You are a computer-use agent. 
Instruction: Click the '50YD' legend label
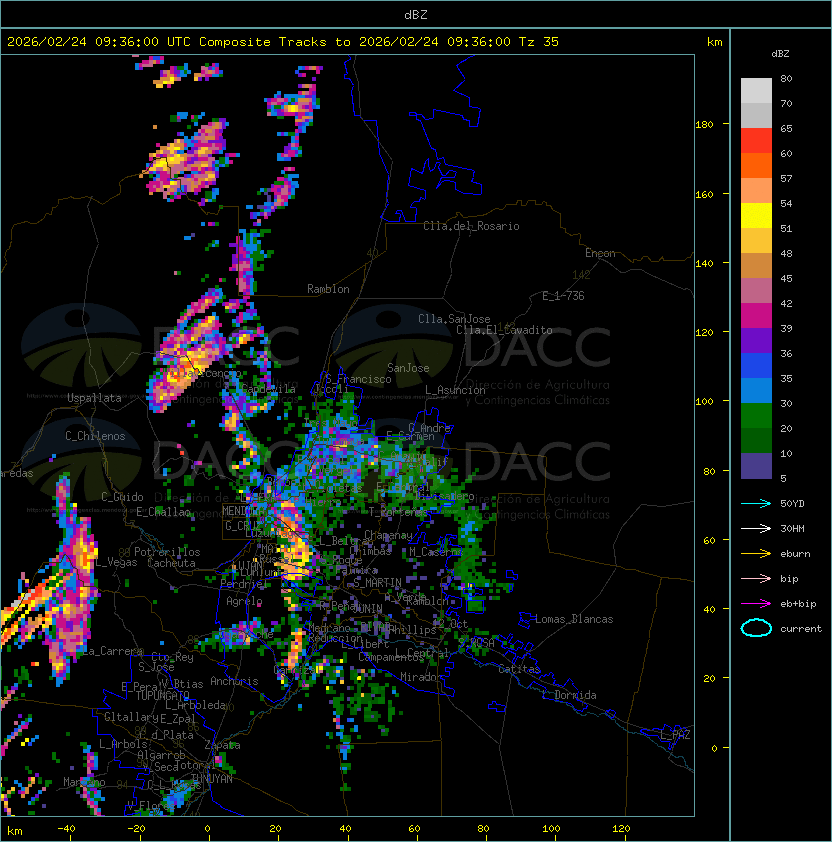[x=792, y=504]
